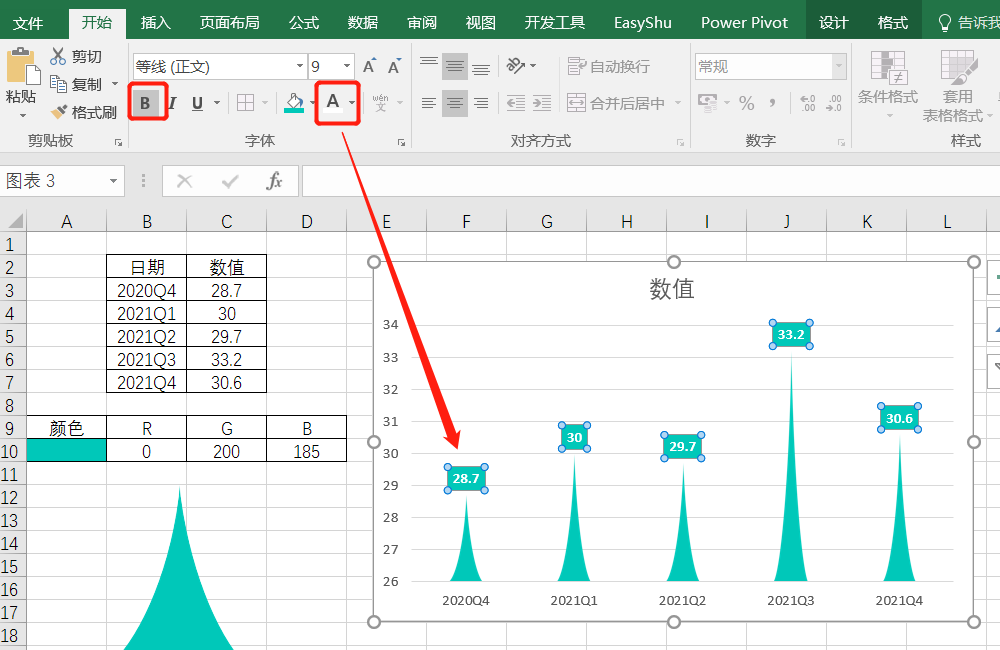Open the font name dropdown
1000x650 pixels.
(x=299, y=66)
